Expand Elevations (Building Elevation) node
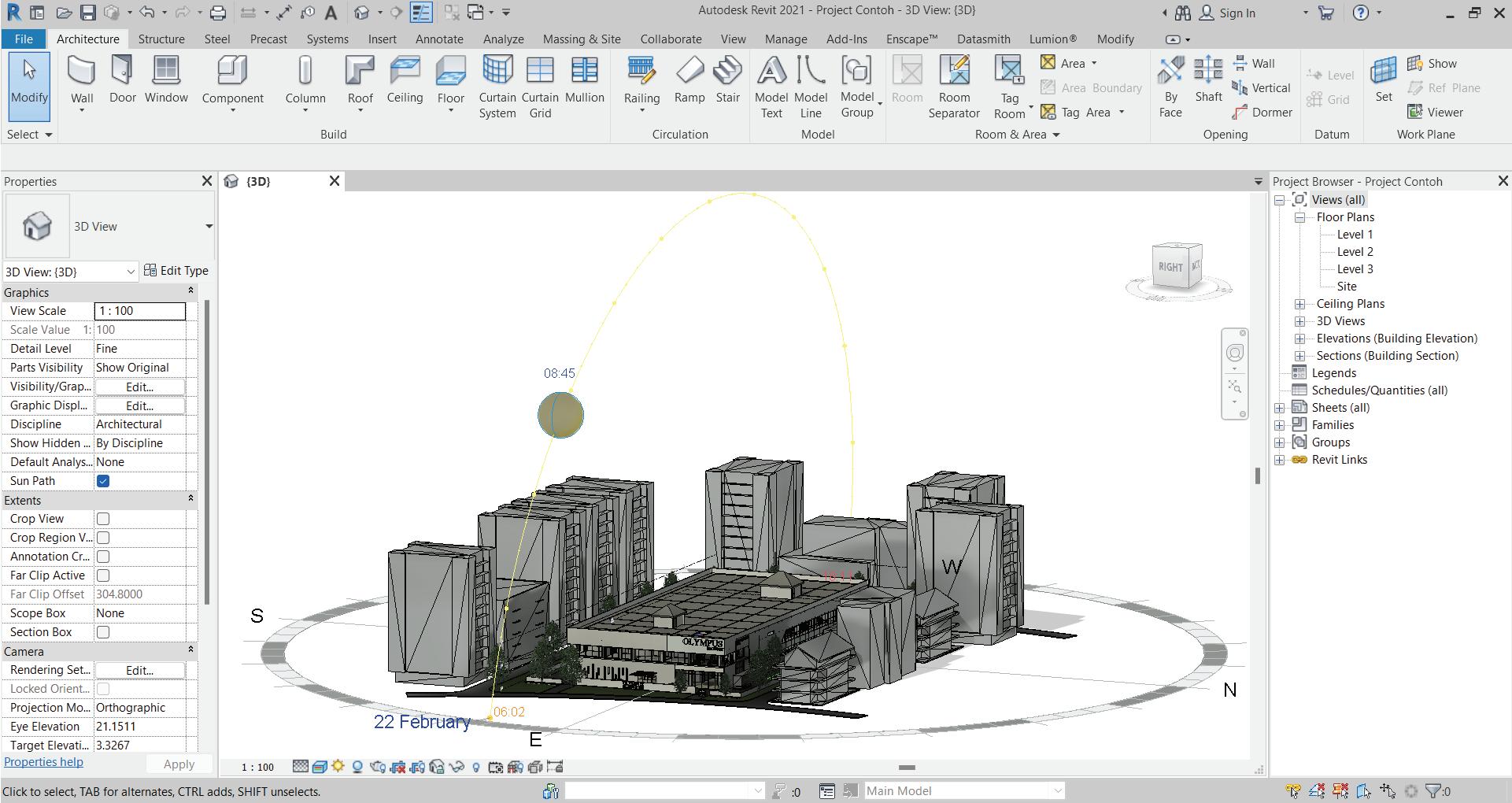 point(1300,339)
